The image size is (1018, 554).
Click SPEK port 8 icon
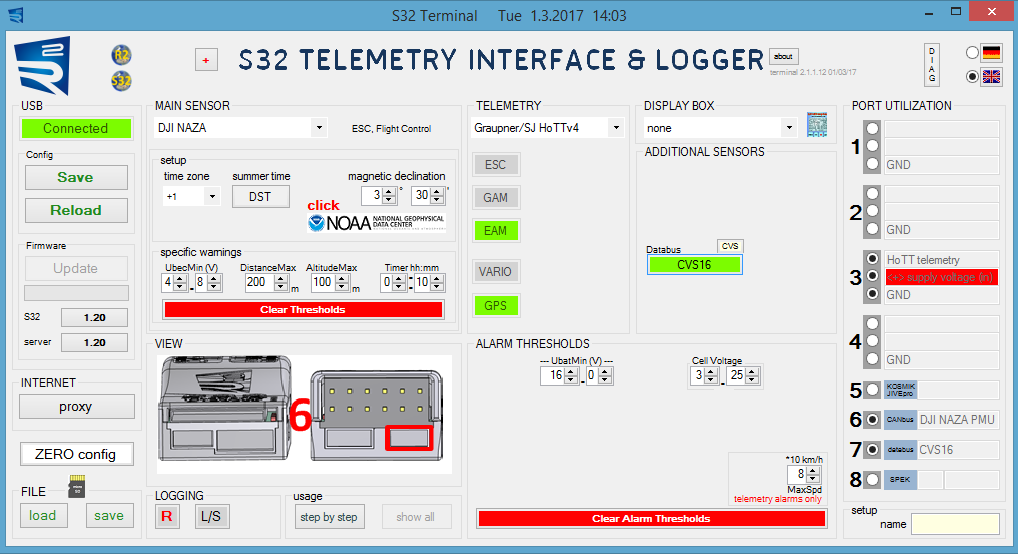900,479
